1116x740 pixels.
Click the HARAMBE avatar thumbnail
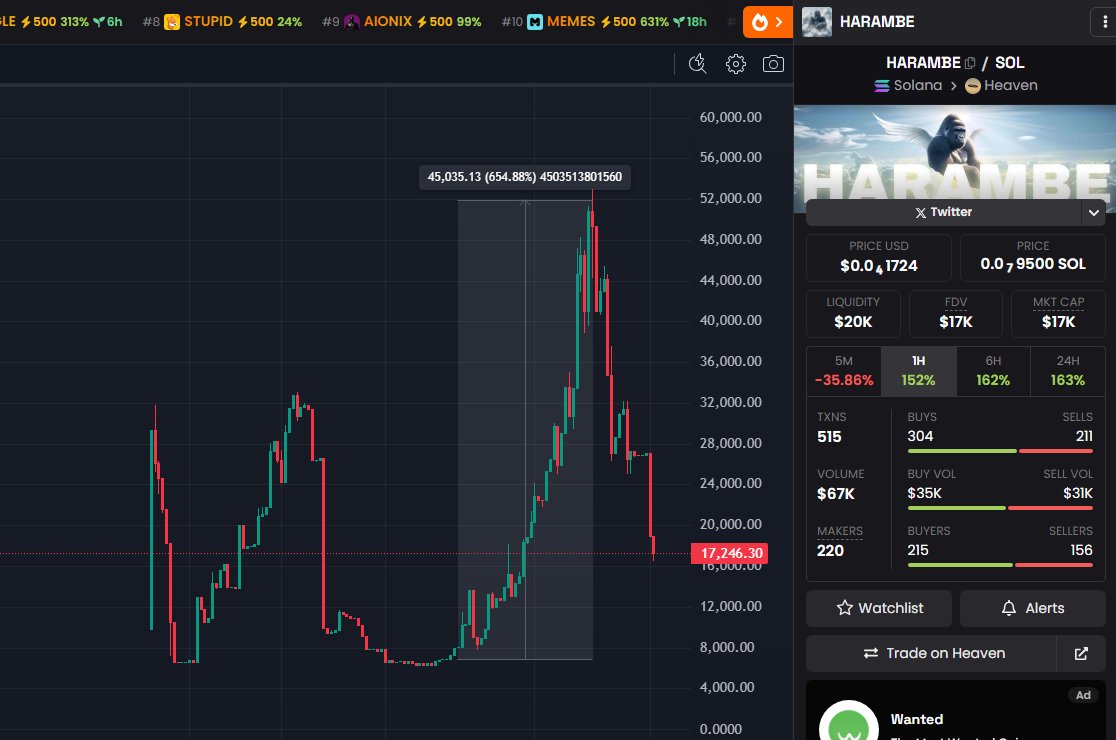pyautogui.click(x=816, y=22)
